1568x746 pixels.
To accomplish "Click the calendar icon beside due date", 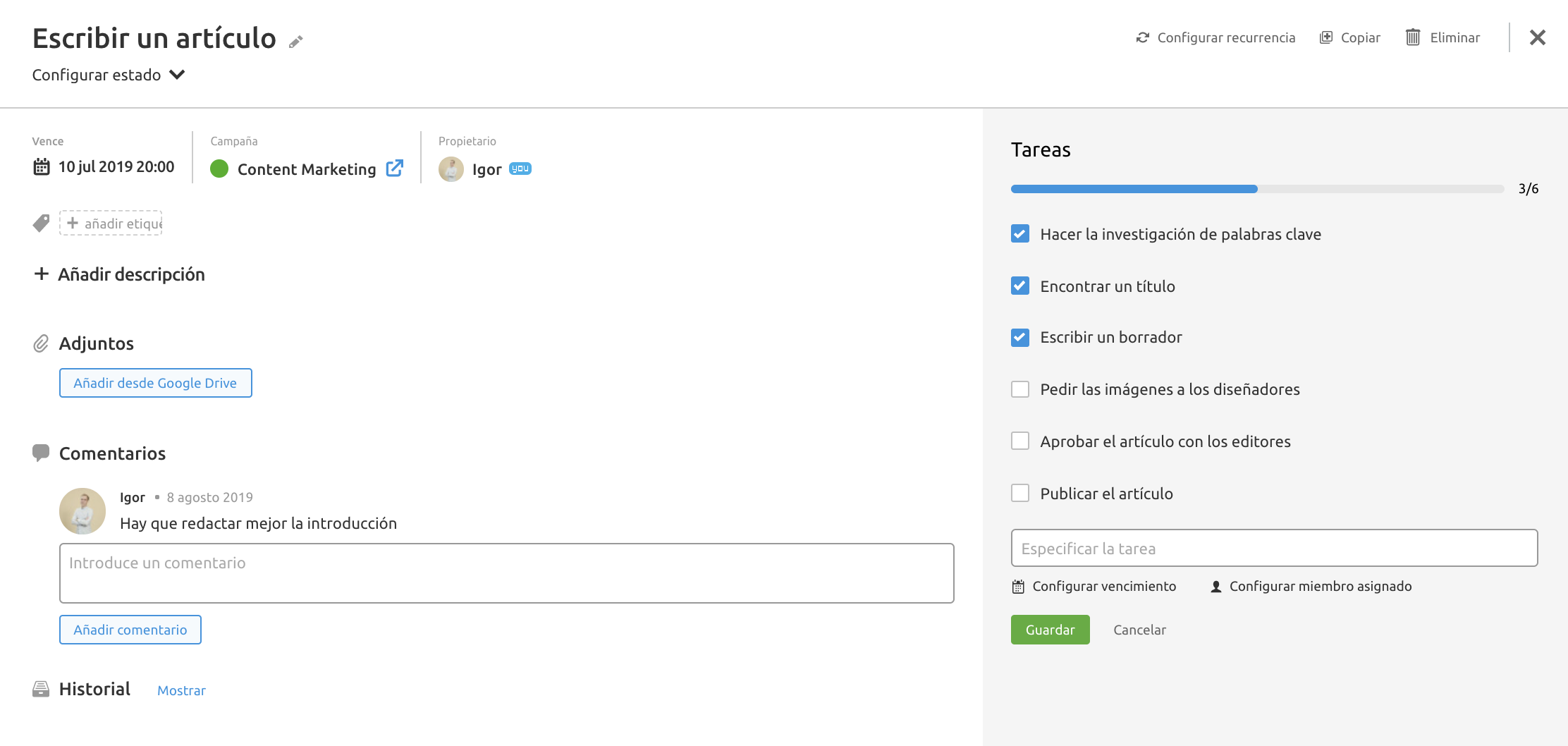I will coord(42,167).
